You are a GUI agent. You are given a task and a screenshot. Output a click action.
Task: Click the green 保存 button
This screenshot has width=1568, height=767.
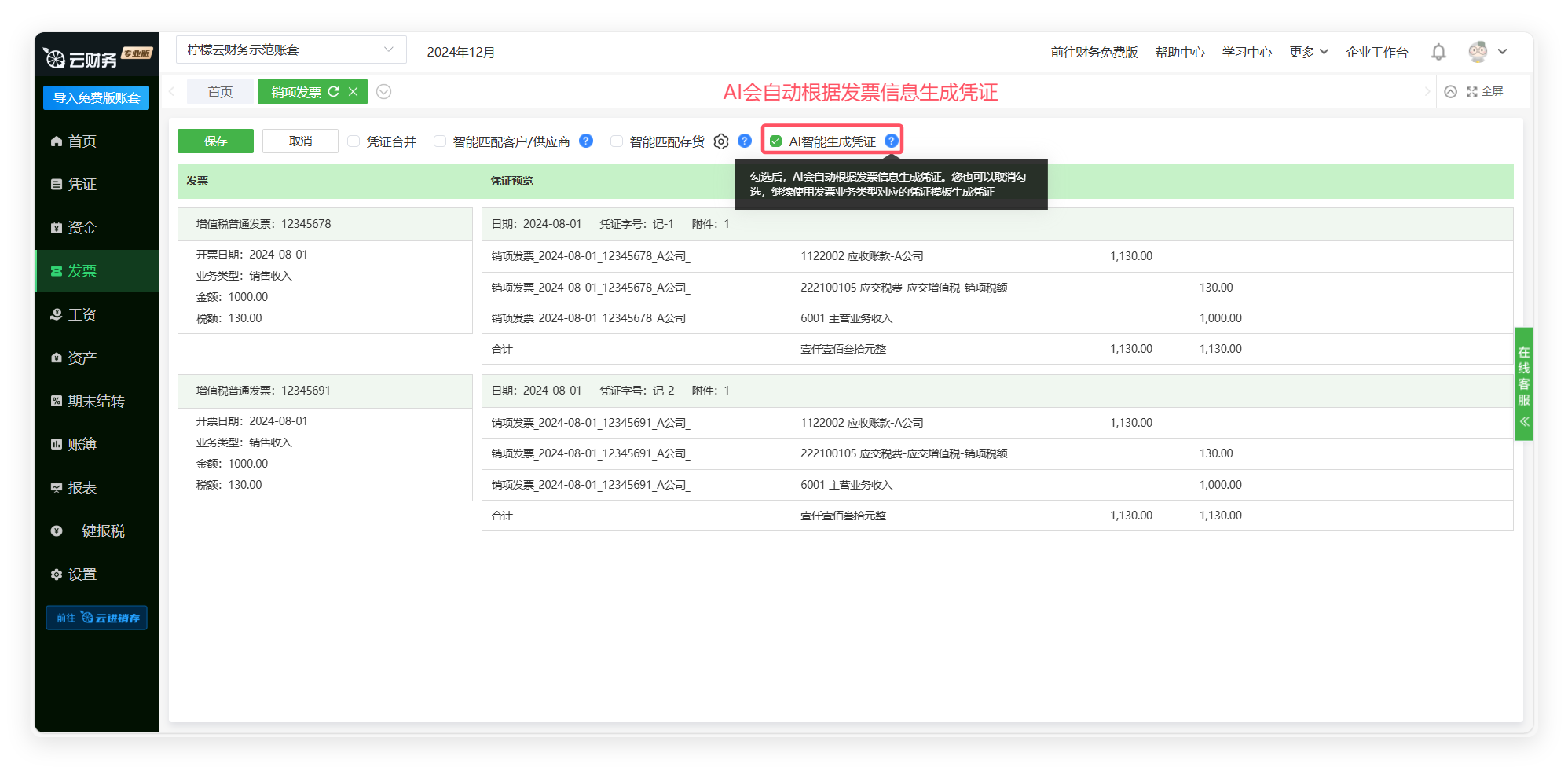coord(215,141)
